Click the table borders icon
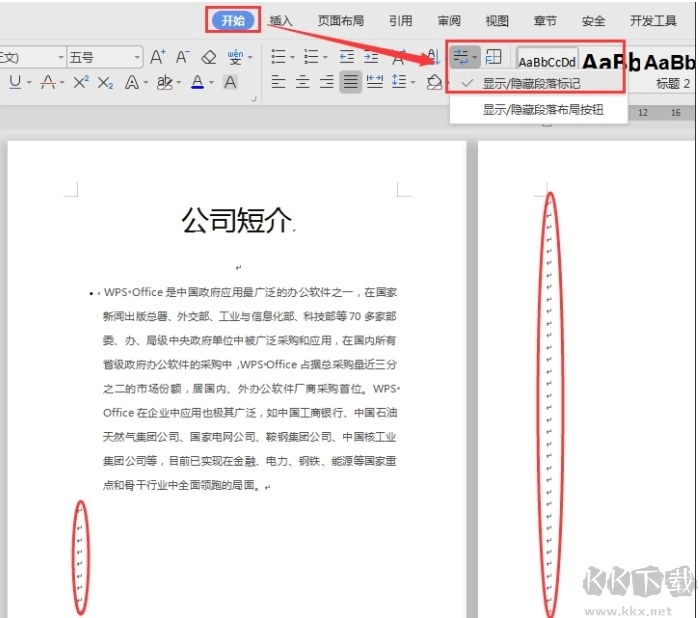The width and height of the screenshot is (699, 618). (x=493, y=58)
